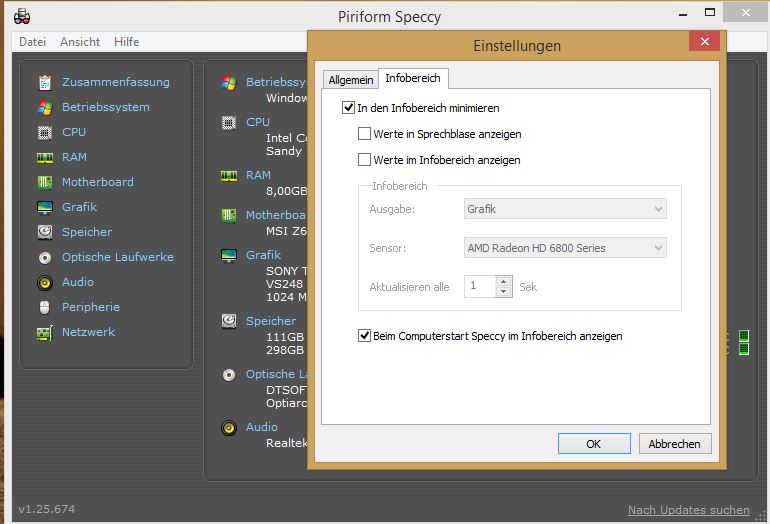Screen dimensions: 770x524
Task: Open Audio section in sidebar
Action: click(78, 282)
